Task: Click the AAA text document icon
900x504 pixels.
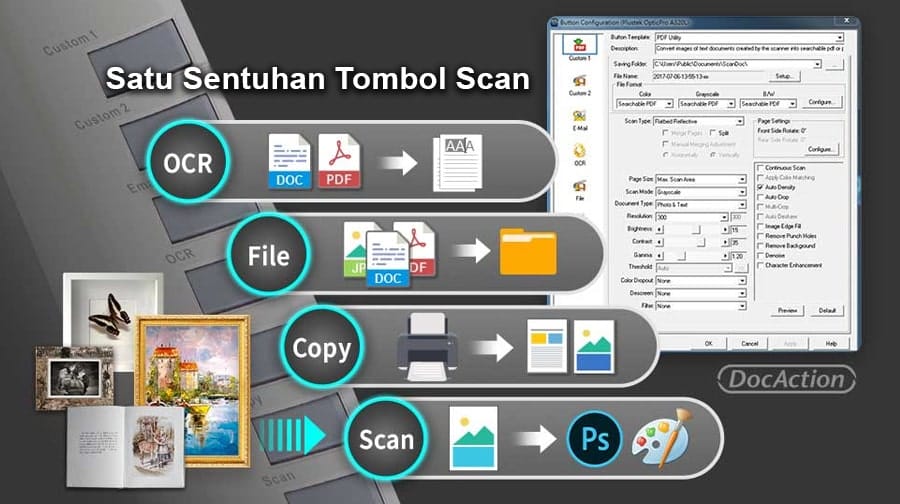Action: click(x=457, y=162)
